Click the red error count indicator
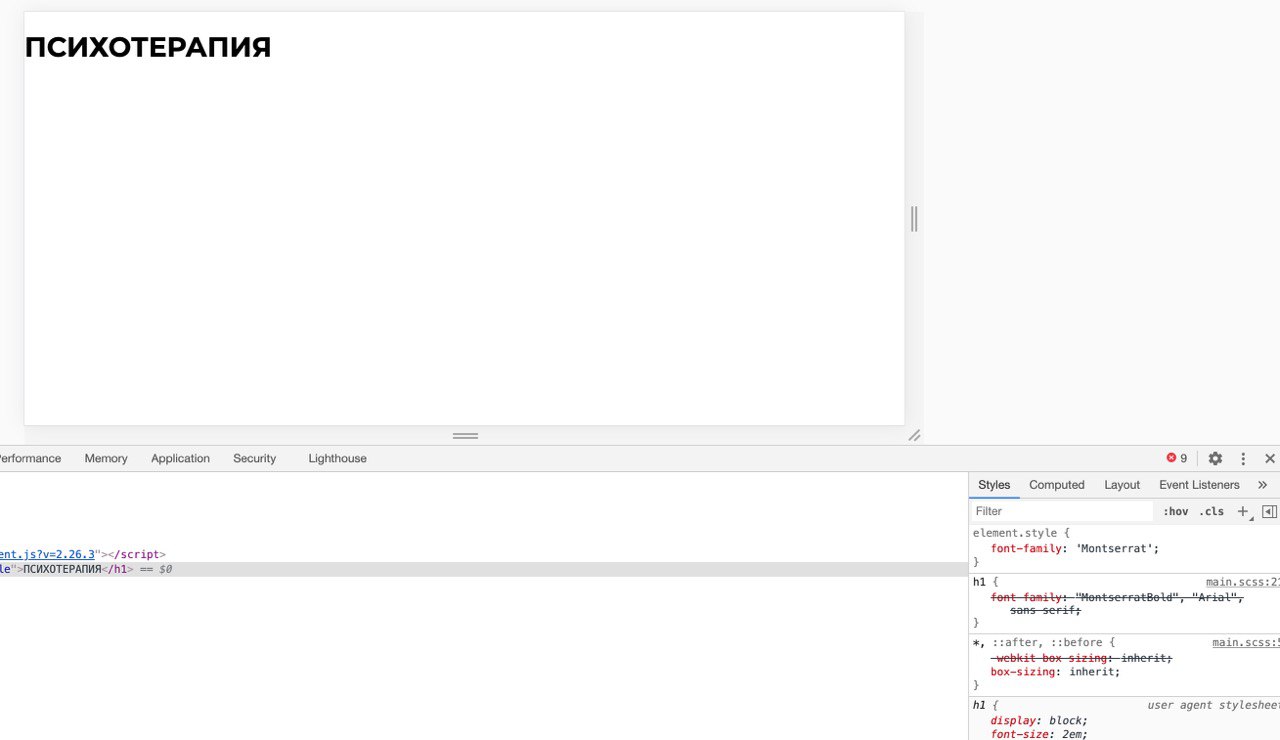This screenshot has width=1280, height=740. (x=1177, y=458)
